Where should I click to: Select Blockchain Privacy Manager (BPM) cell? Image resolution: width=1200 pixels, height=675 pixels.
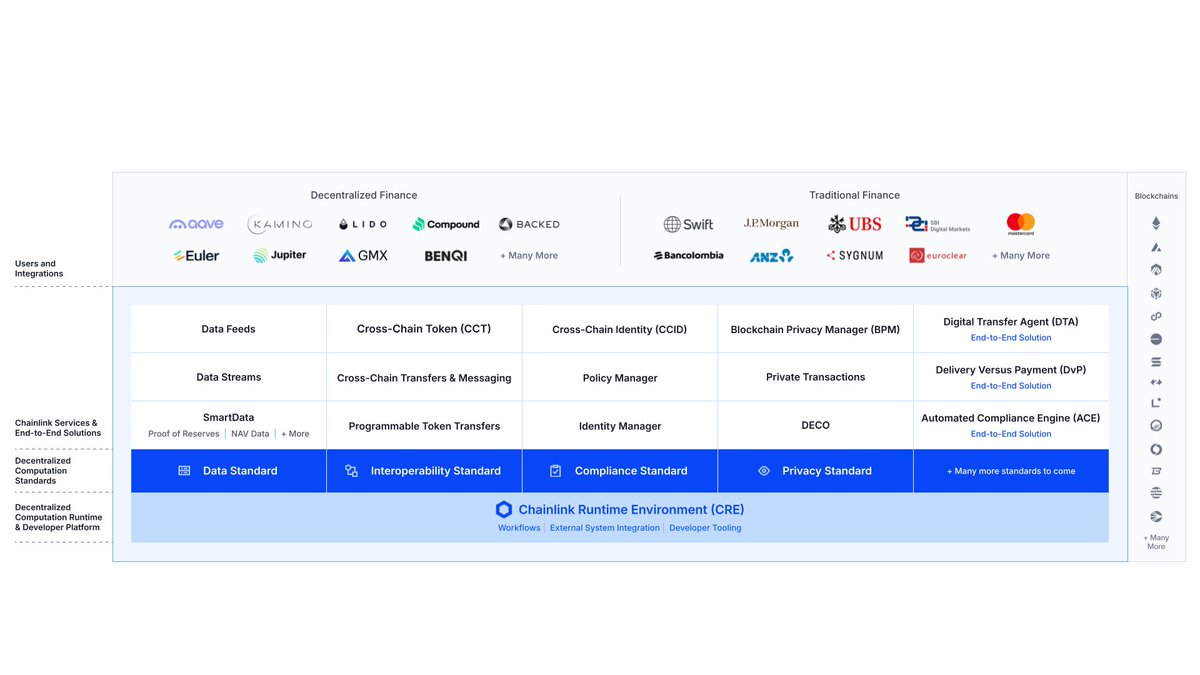[815, 329]
